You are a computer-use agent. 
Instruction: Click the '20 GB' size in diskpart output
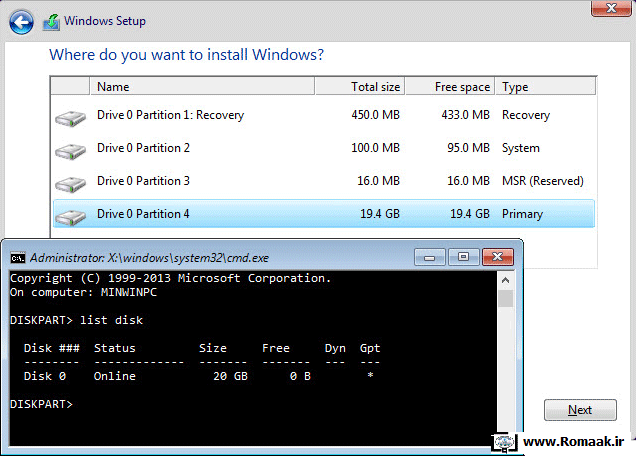pyautogui.click(x=230, y=376)
